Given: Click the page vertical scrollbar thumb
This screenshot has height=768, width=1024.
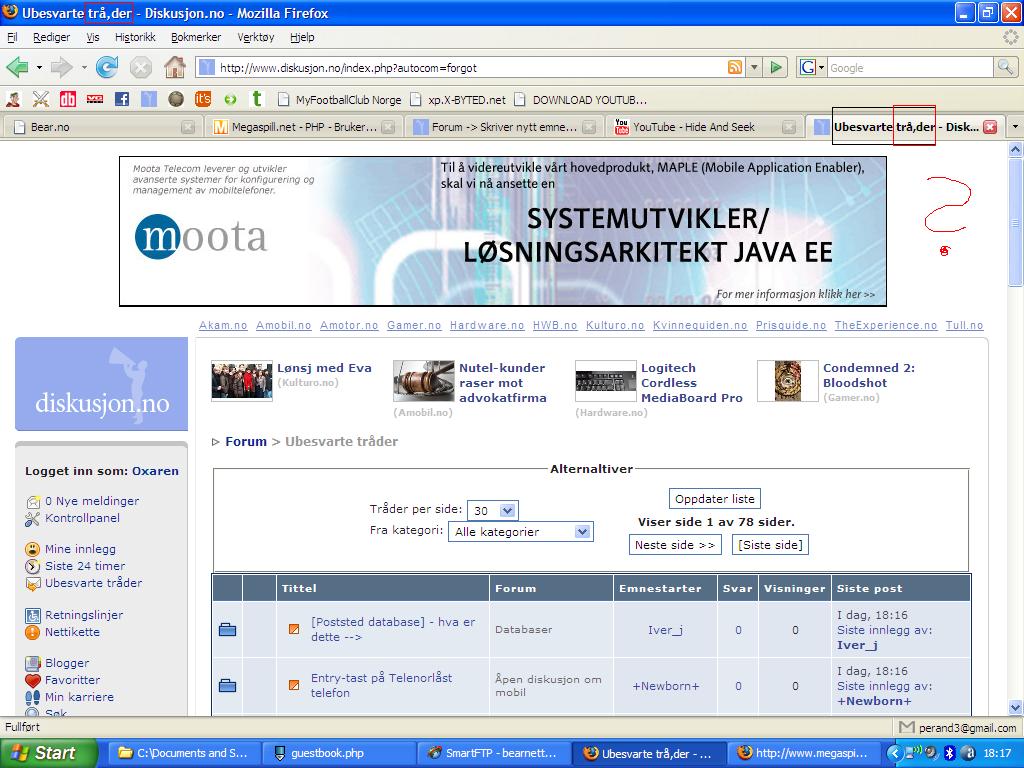Looking at the screenshot, I should (x=1015, y=222).
